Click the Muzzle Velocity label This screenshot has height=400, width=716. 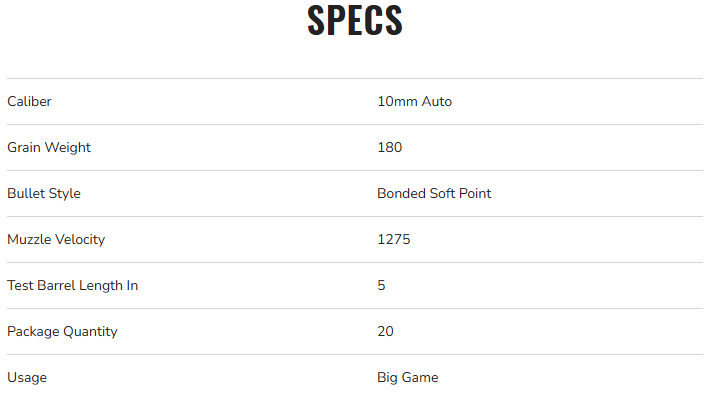56,240
